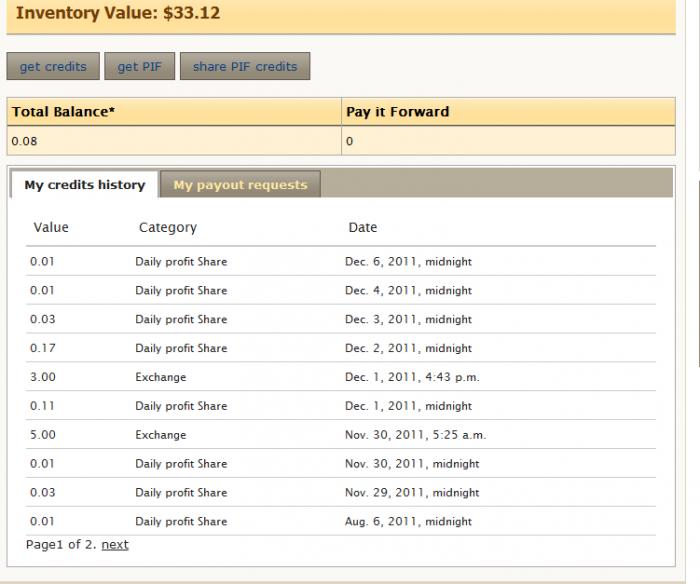The image size is (700, 584).
Task: Click the get credits button
Action: pos(53,66)
